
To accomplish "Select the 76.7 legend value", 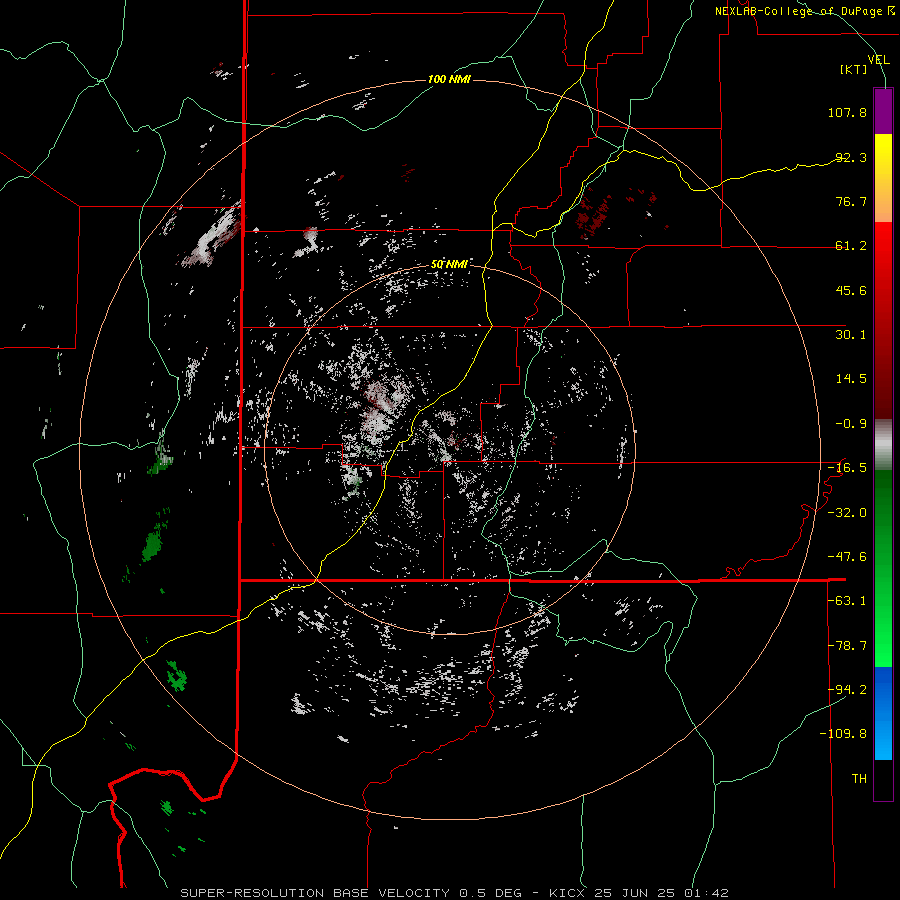I will click(x=851, y=201).
